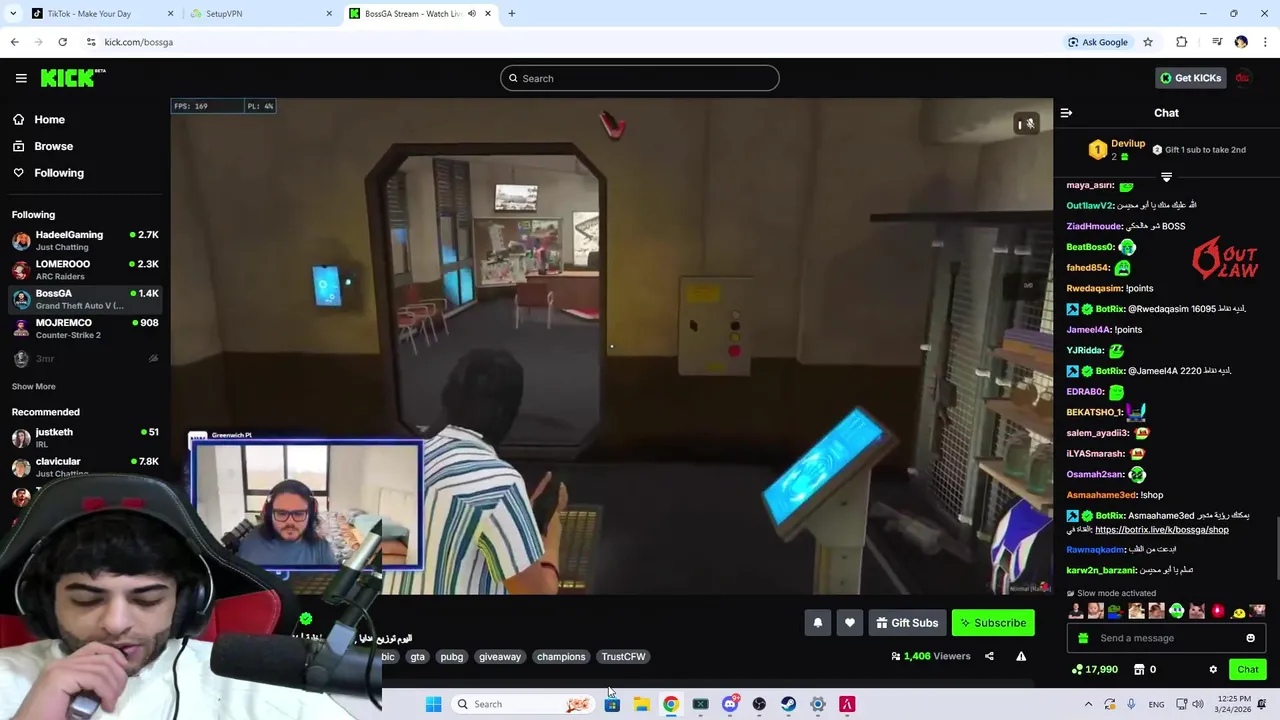
Task: Open the Chrome extensions puzzle icon
Action: click(x=1182, y=42)
